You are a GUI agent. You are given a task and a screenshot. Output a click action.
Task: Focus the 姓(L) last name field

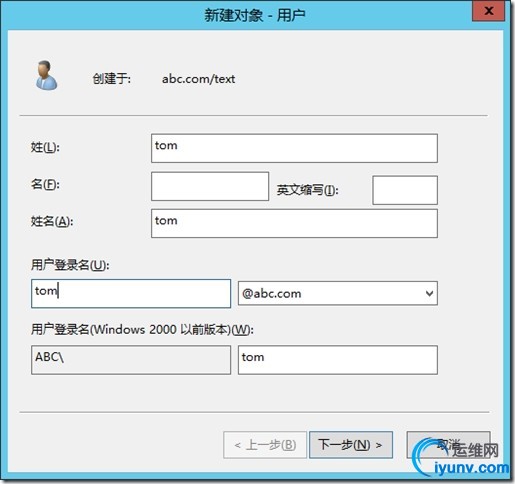pyautogui.click(x=294, y=148)
